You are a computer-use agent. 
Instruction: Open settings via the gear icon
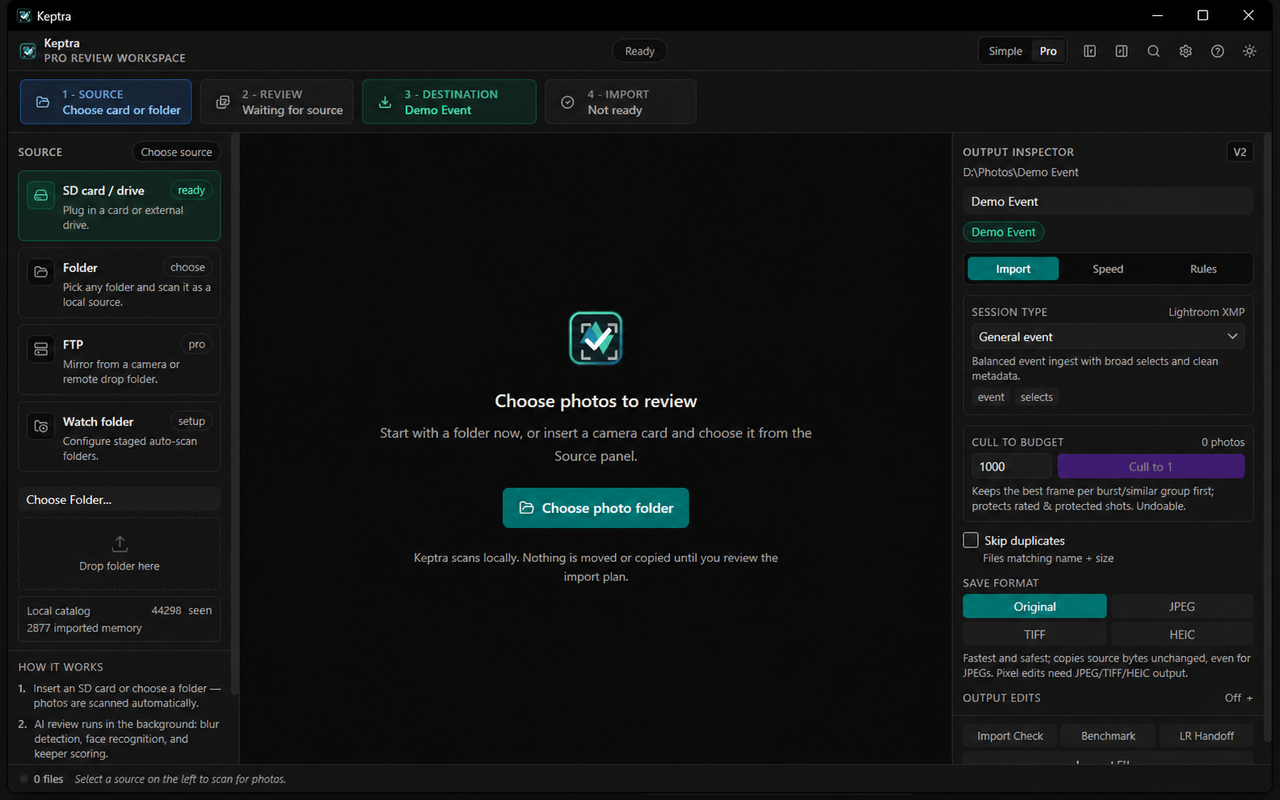tap(1186, 51)
